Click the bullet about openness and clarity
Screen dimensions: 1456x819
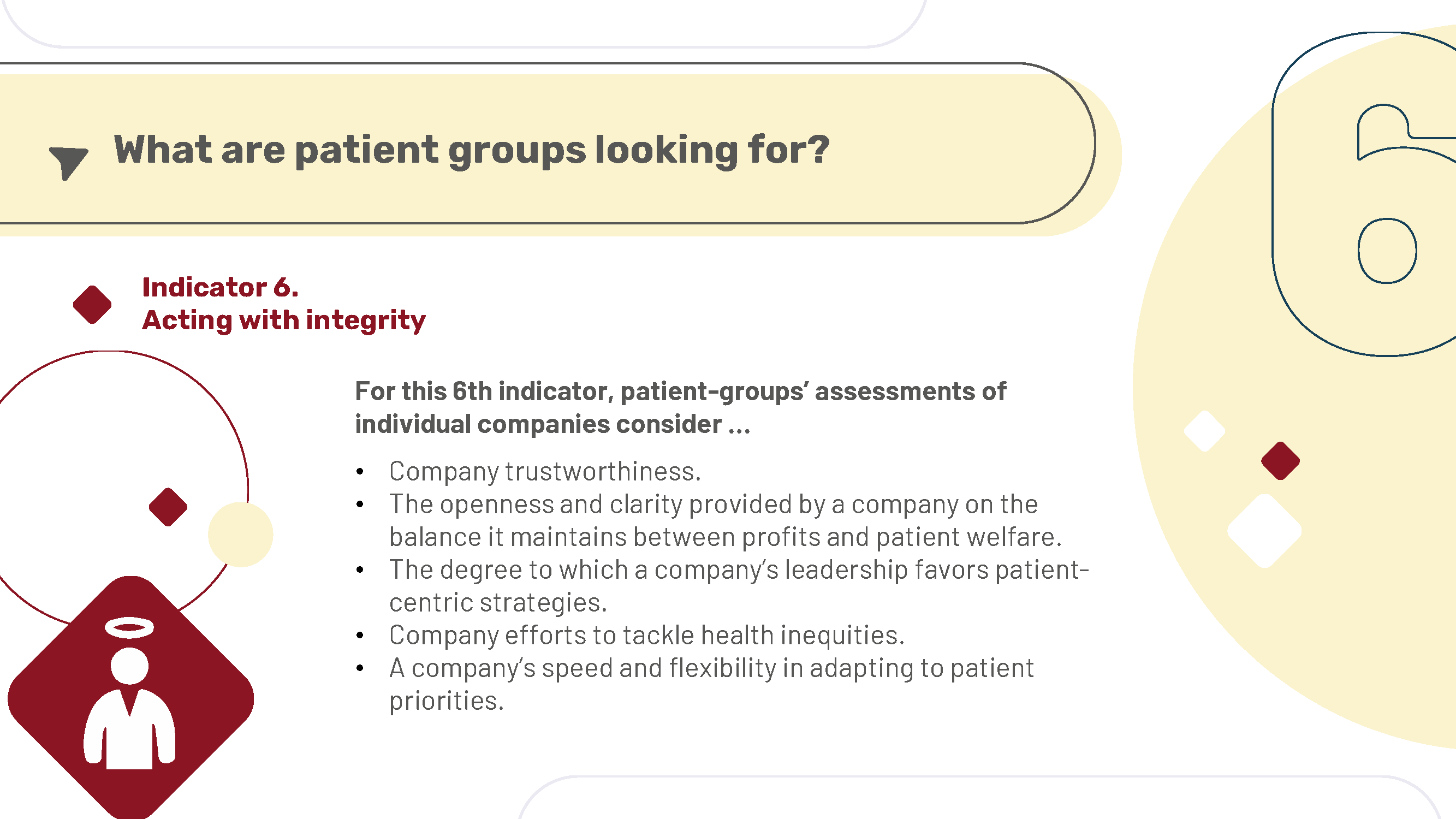(726, 520)
